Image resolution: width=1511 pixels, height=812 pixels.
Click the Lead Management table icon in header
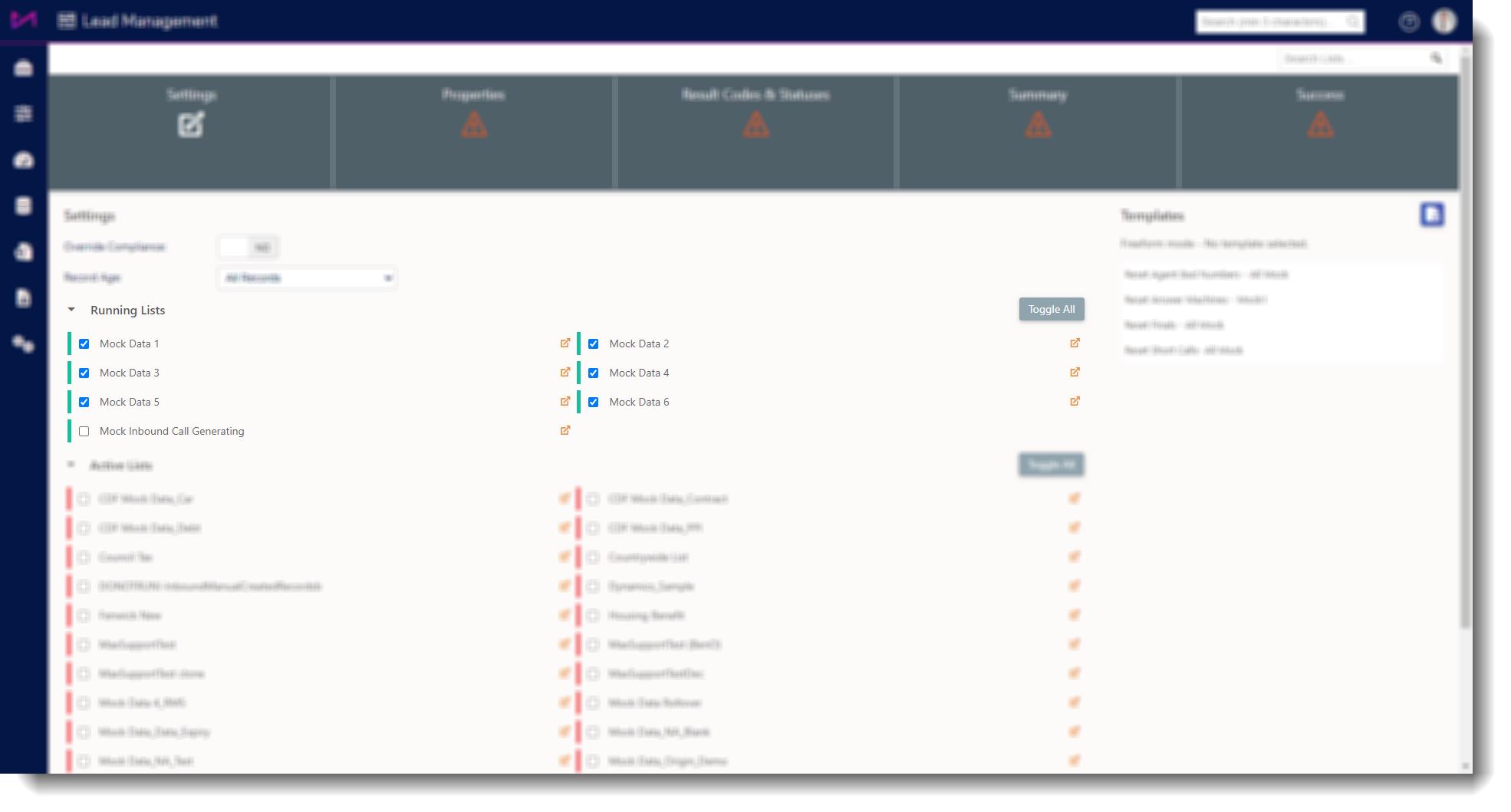67,21
